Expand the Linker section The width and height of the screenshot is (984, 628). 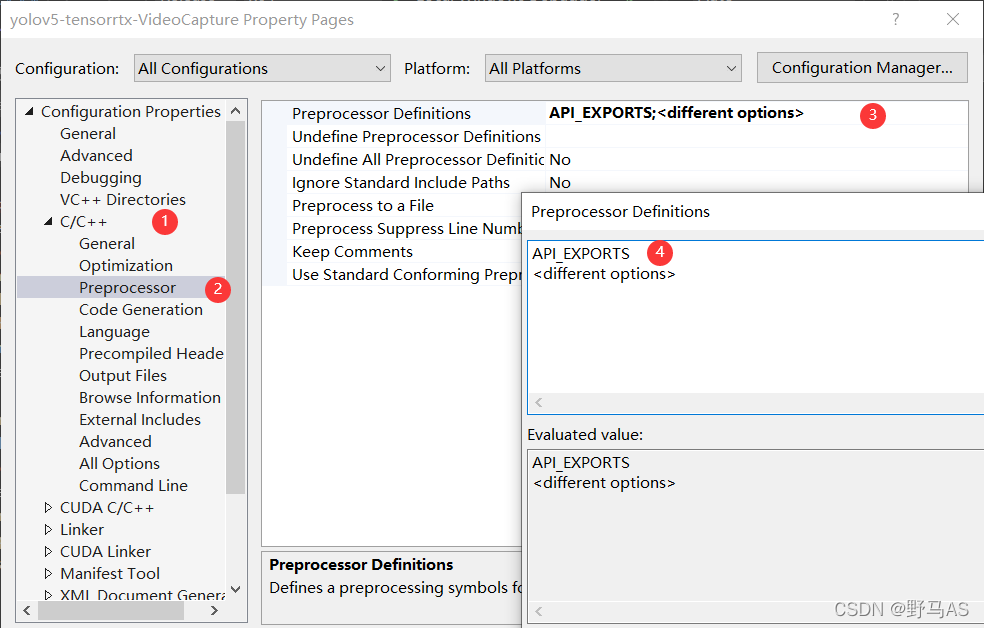coord(47,529)
